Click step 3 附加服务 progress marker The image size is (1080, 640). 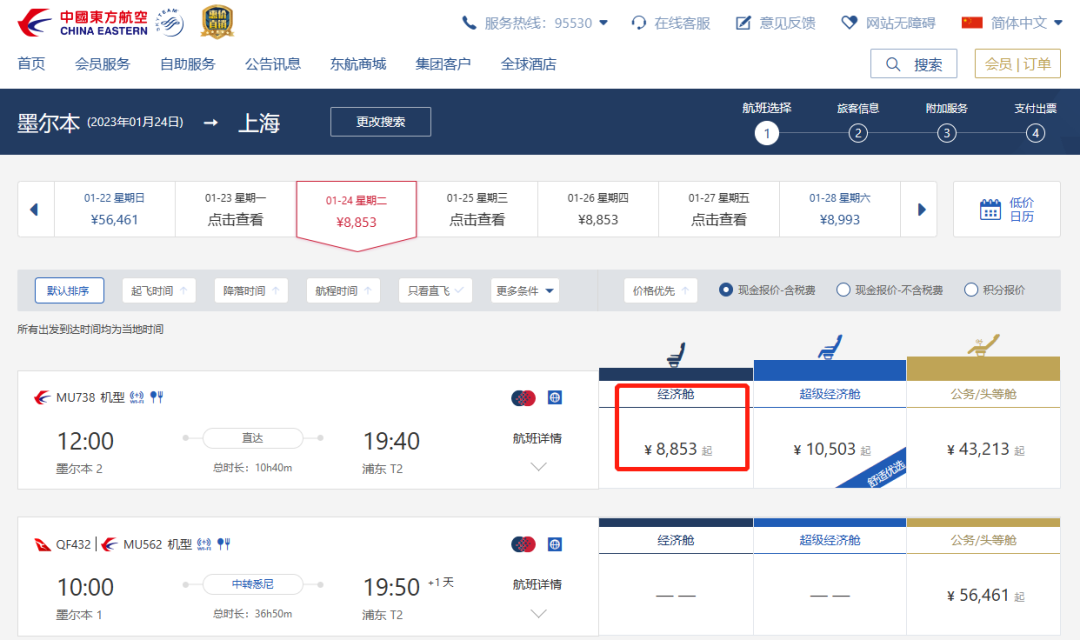[x=946, y=133]
